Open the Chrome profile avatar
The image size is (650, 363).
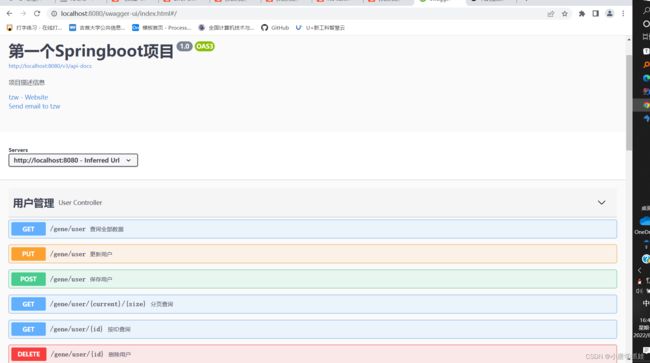[609, 14]
